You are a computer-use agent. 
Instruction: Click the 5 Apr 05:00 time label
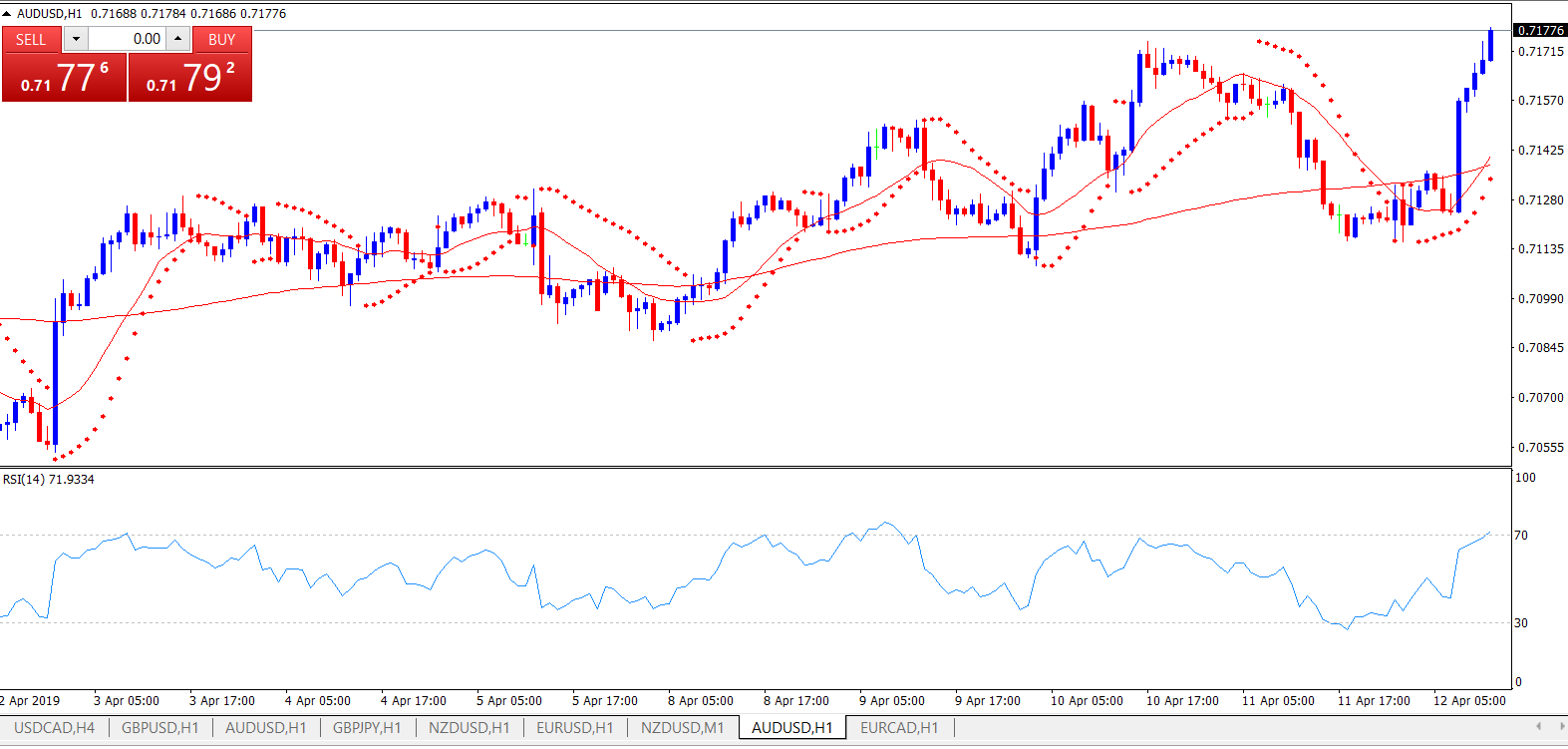[x=509, y=701]
